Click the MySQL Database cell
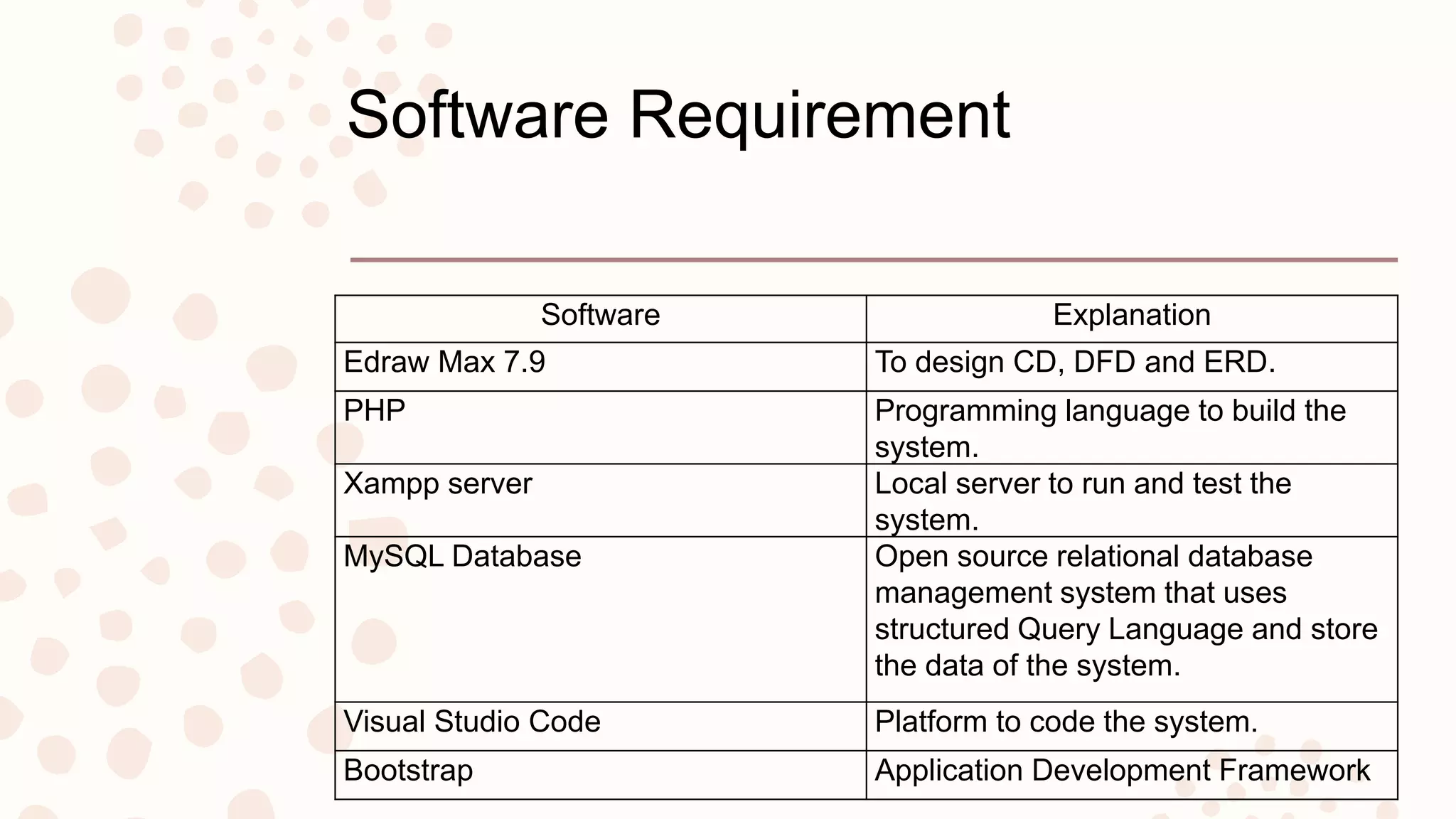Screen dimensions: 1456x819 click(x=462, y=557)
